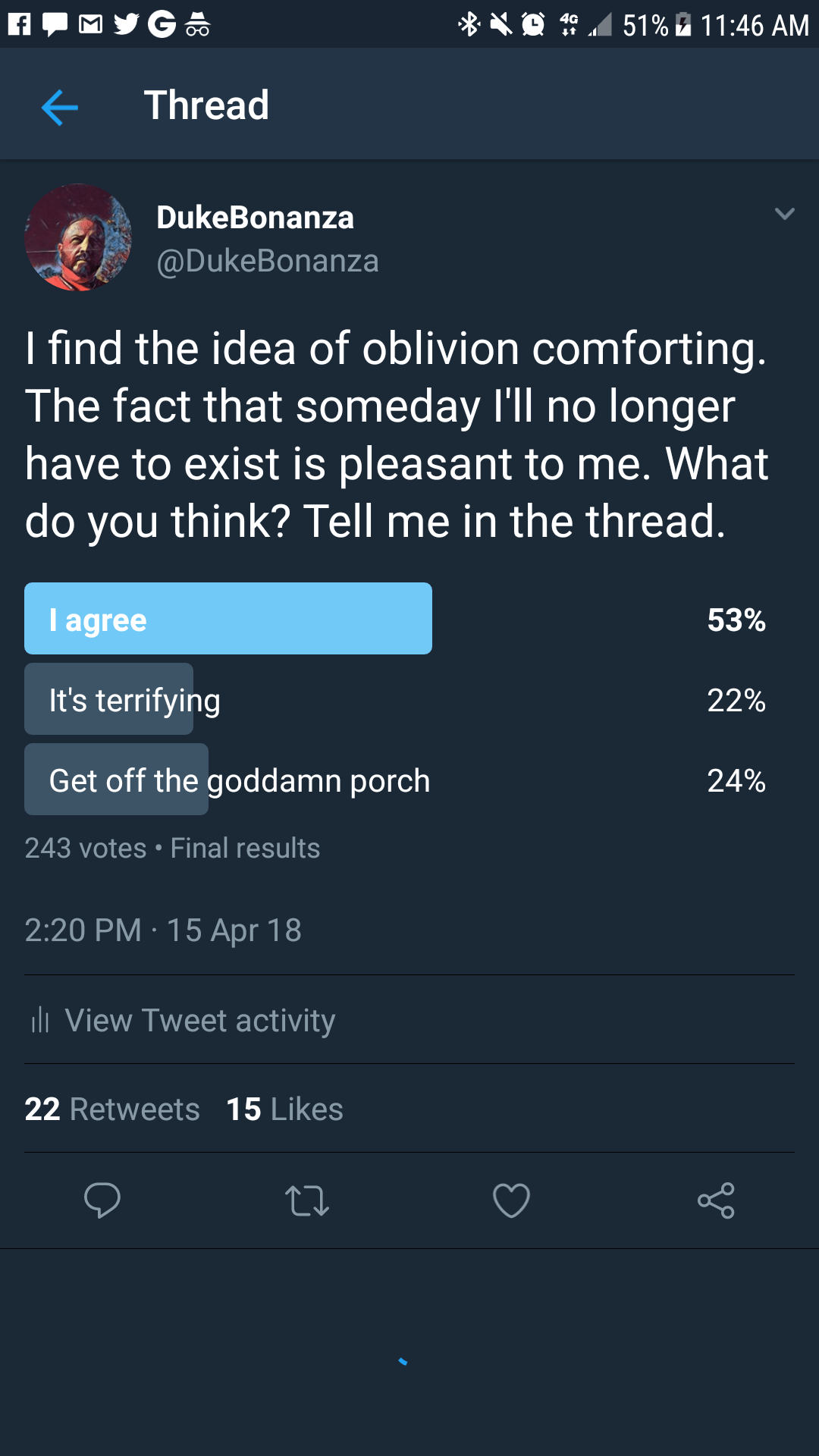819x1456 pixels.
Task: Tap the Twitter bird status bar icon
Action: pyautogui.click(x=127, y=24)
